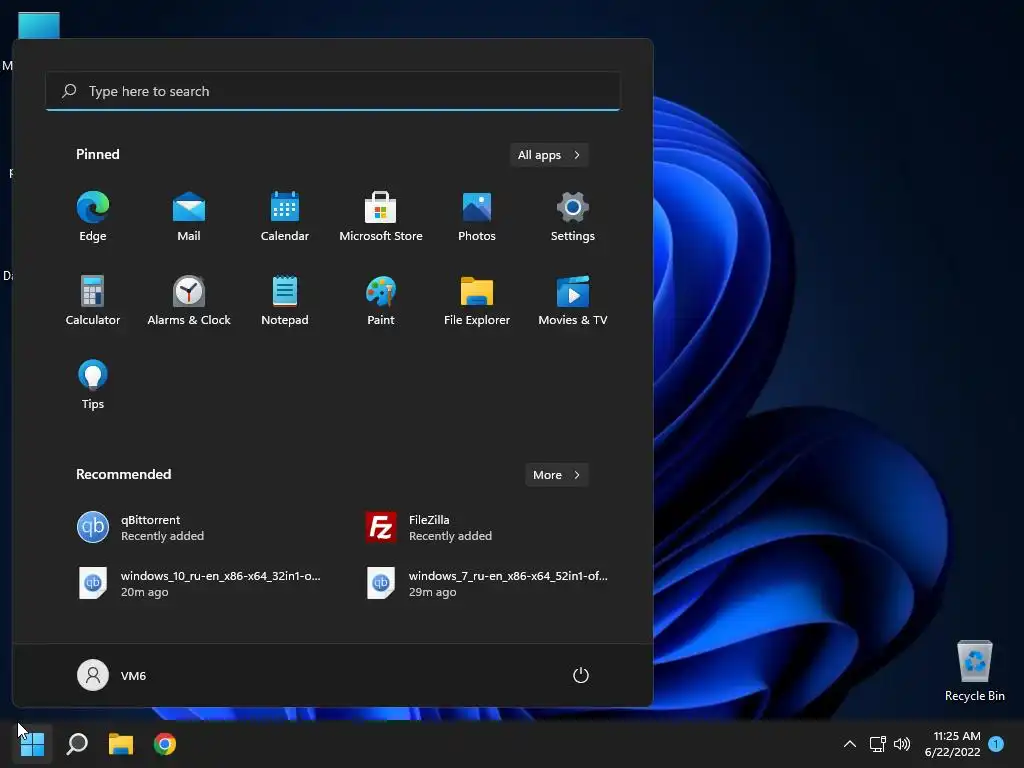Show hidden tray icons chevron

click(x=850, y=744)
